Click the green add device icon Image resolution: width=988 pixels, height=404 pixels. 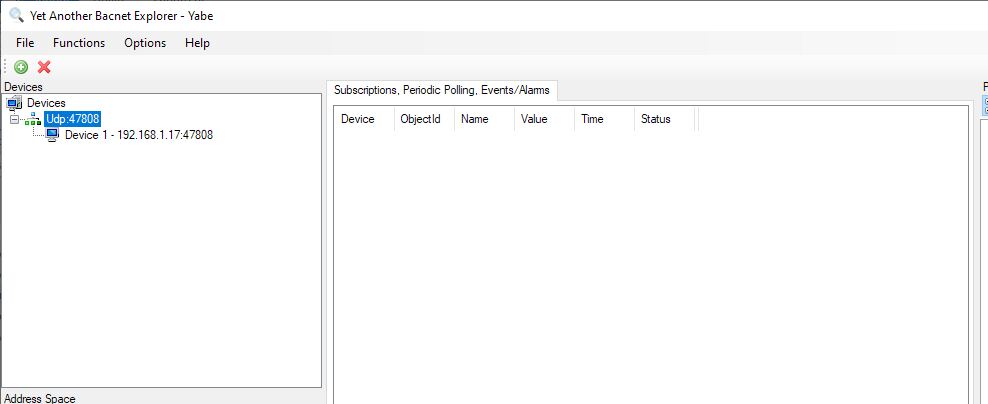[x=21, y=67]
